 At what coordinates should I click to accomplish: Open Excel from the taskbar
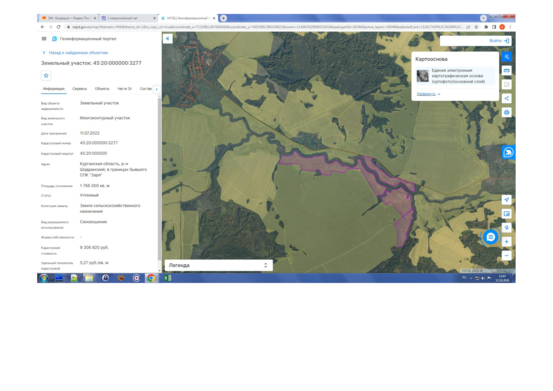(167, 278)
